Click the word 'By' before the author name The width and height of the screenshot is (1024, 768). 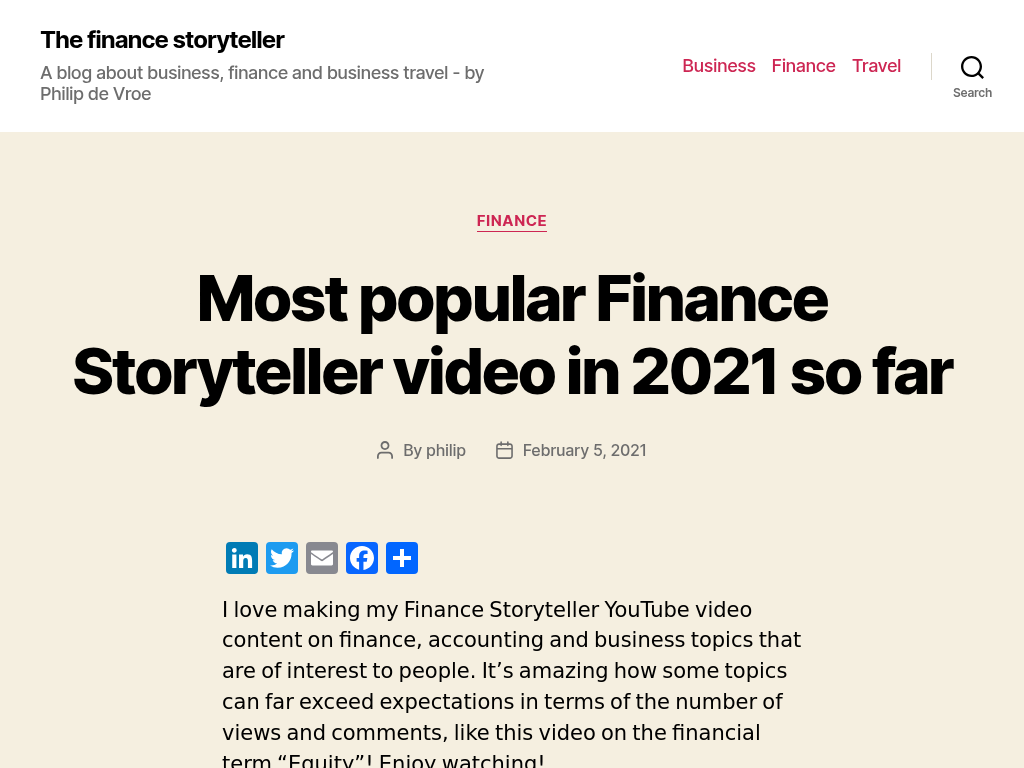coord(412,451)
